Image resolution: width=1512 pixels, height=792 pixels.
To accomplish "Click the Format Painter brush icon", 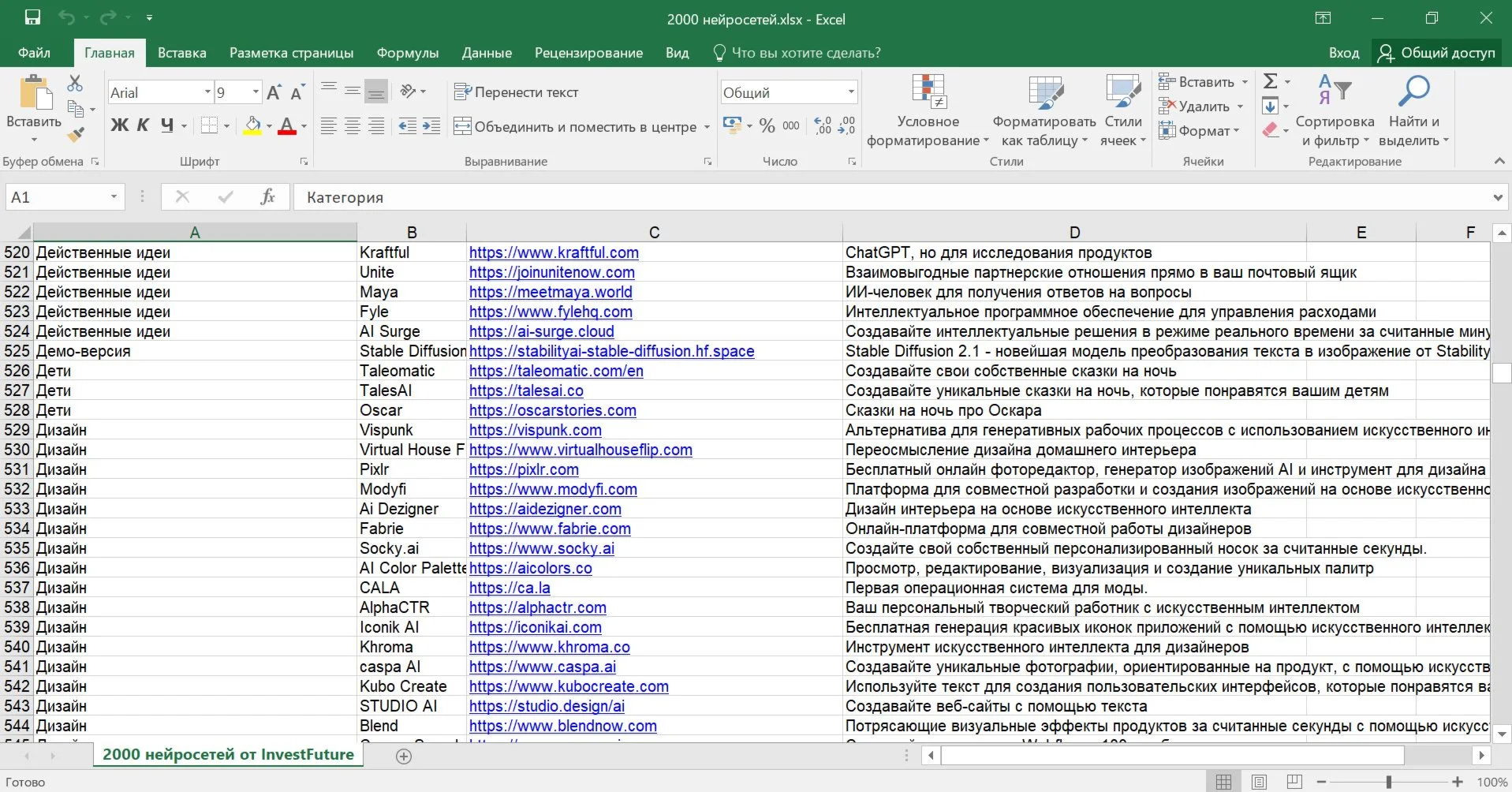I will click(76, 135).
